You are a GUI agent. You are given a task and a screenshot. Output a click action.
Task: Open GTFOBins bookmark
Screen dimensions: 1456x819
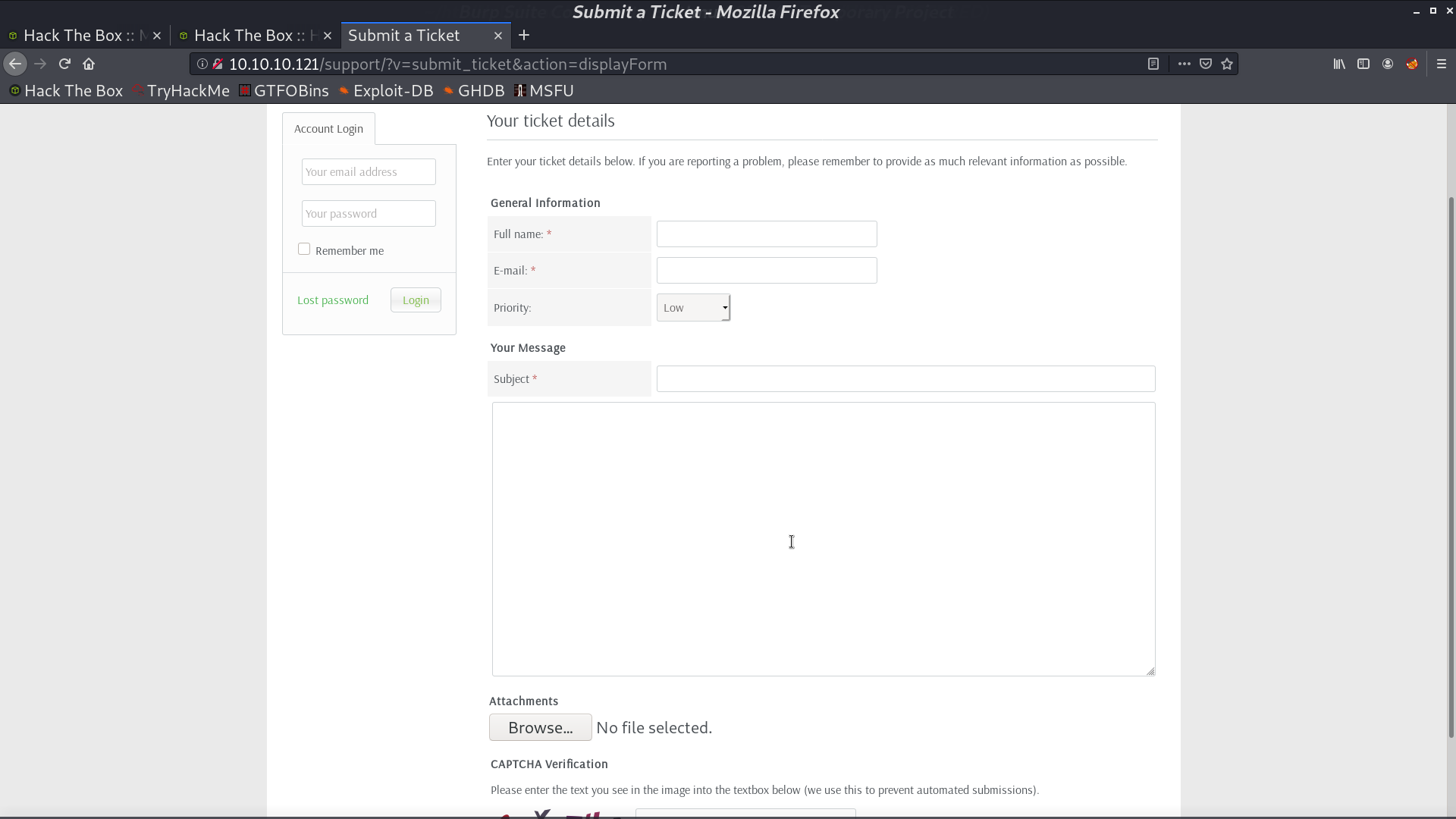(x=284, y=91)
